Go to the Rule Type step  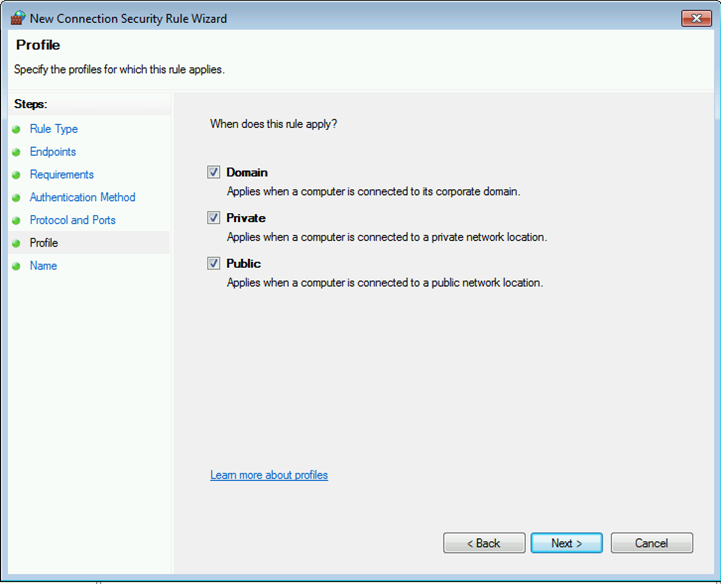click(53, 129)
